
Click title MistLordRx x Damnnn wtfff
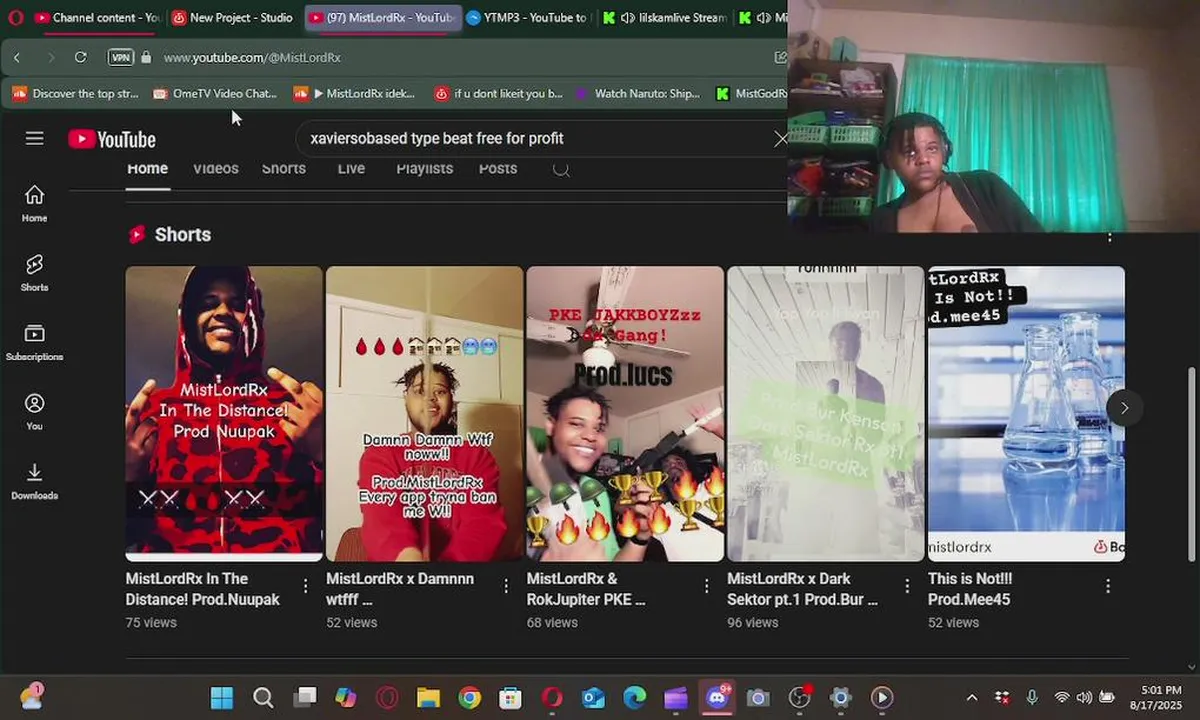pyautogui.click(x=400, y=589)
